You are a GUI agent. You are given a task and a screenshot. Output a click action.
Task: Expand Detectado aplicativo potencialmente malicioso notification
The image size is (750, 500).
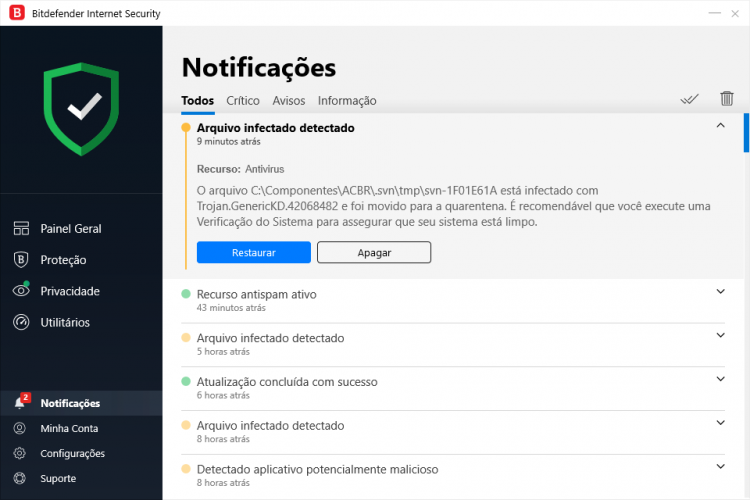click(x=720, y=467)
